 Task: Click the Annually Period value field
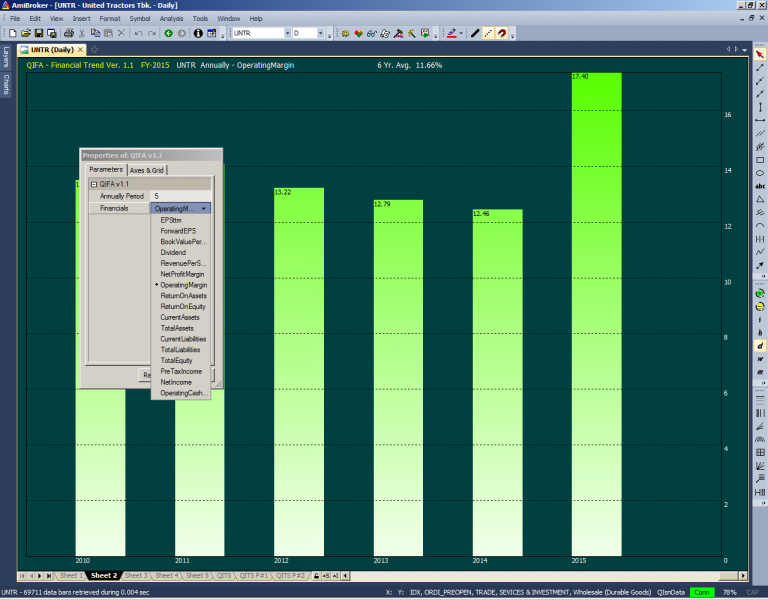click(180, 196)
